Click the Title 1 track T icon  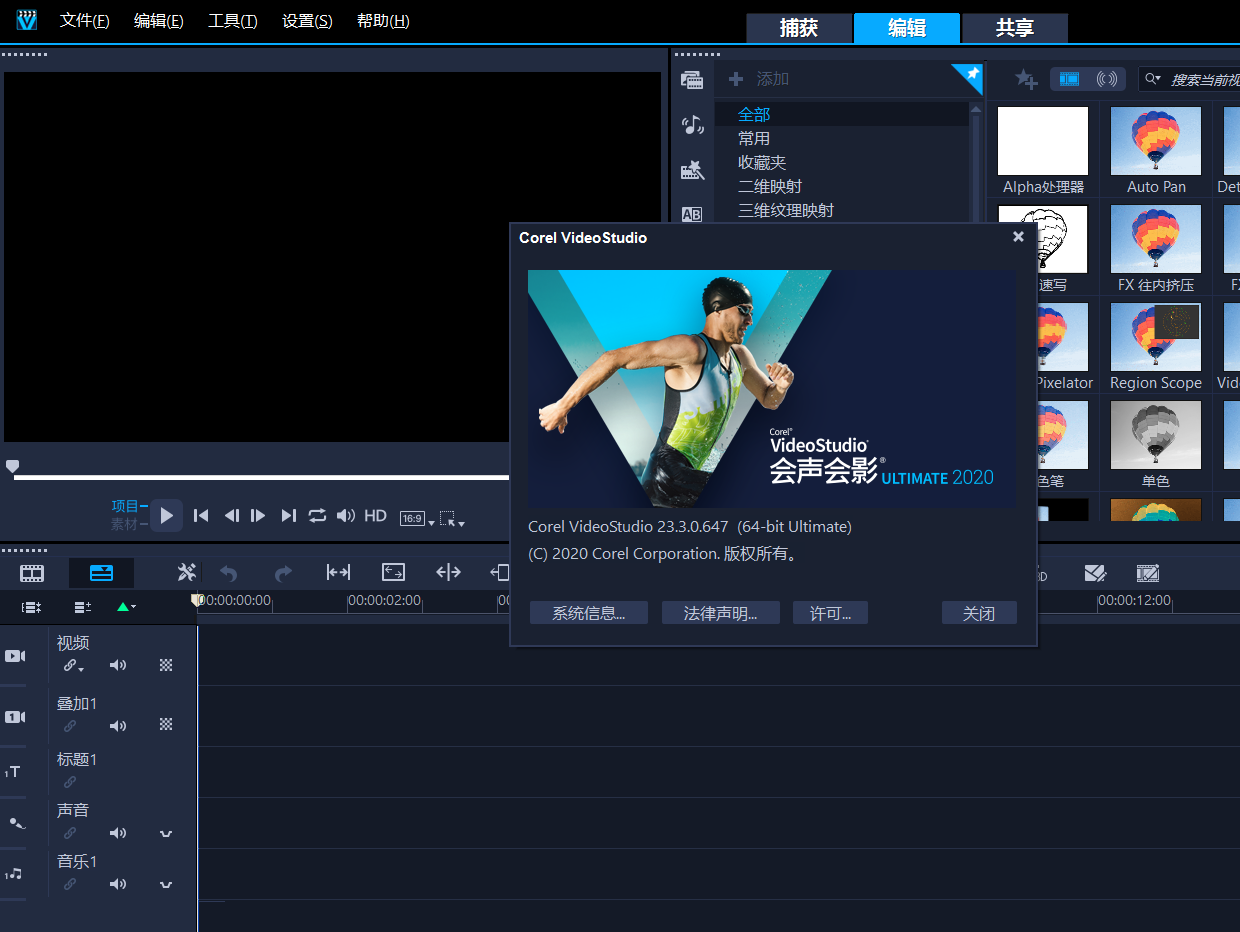[13, 772]
